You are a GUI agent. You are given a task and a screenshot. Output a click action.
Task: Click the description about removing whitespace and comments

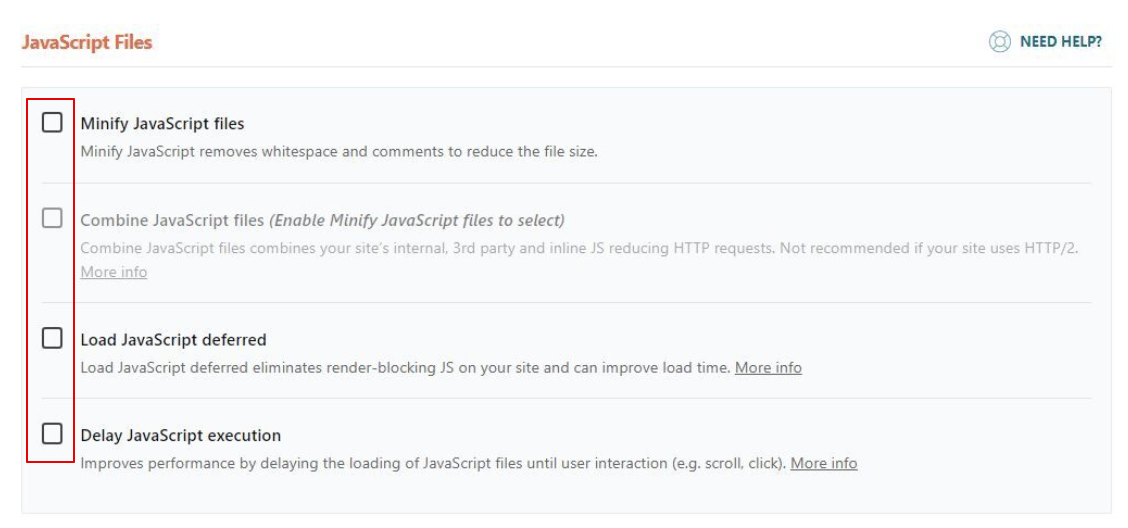click(x=338, y=152)
